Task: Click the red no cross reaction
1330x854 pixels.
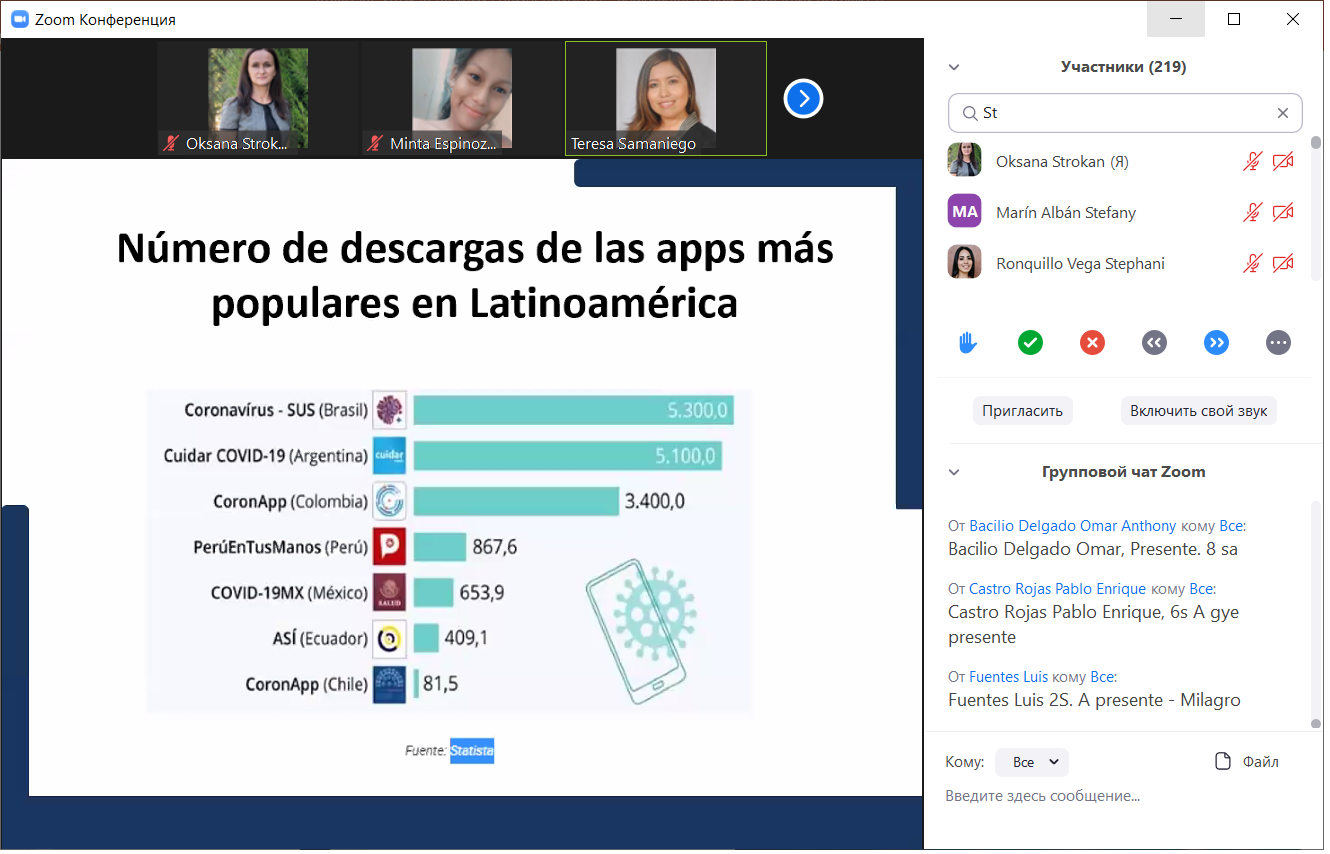Action: point(1092,343)
